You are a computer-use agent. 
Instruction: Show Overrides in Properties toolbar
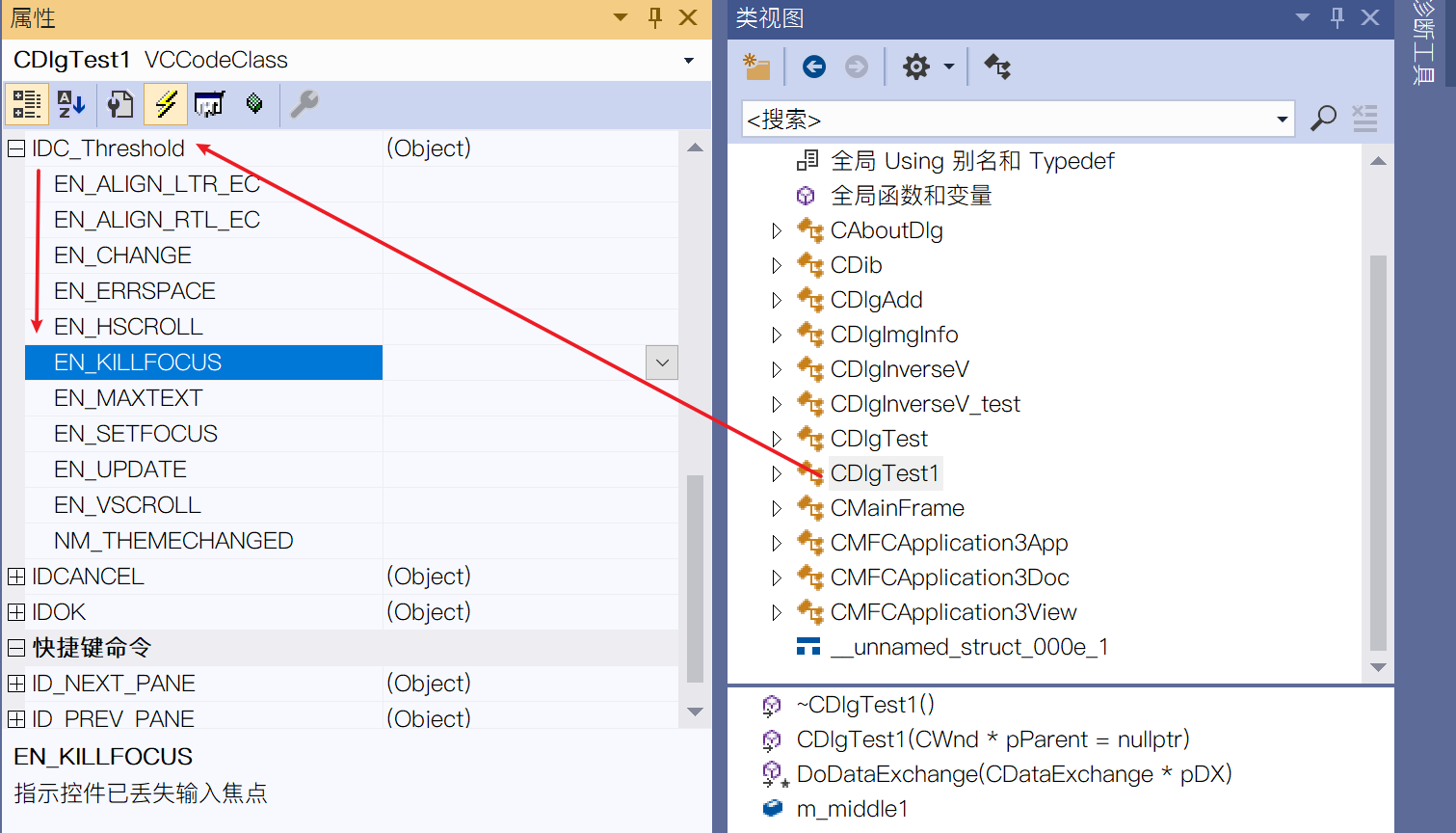(x=254, y=104)
